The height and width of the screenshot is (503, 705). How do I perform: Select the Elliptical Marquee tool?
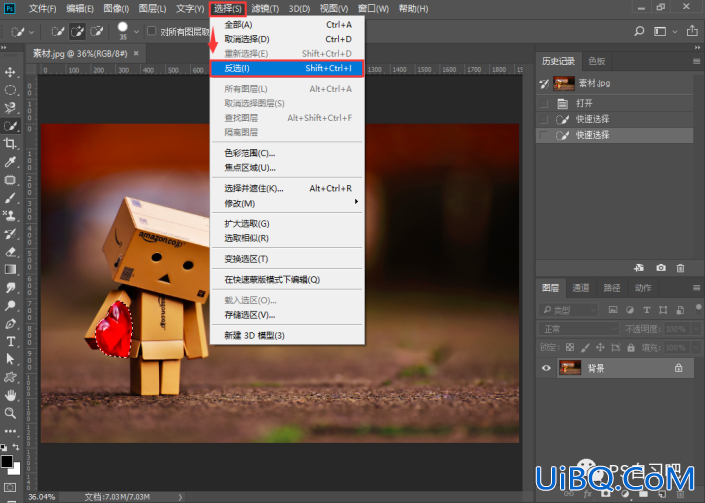tap(10, 90)
